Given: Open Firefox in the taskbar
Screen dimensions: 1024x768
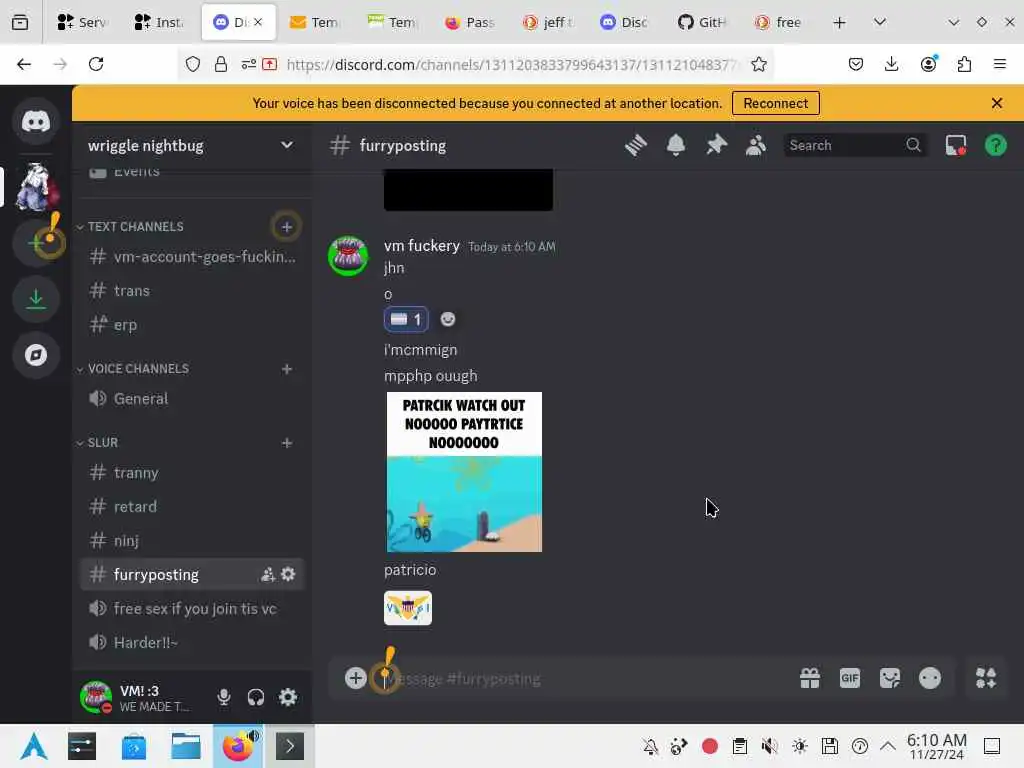Looking at the screenshot, I should click(238, 746).
